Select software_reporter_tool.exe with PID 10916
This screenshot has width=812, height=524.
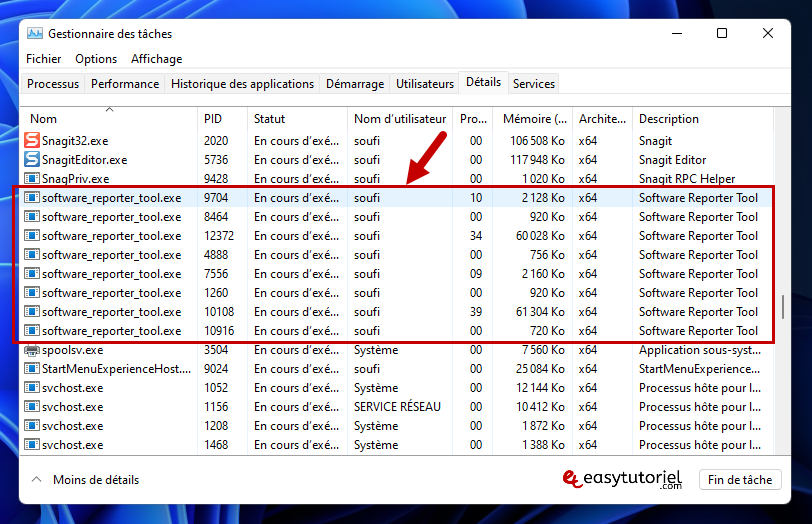click(x=111, y=331)
